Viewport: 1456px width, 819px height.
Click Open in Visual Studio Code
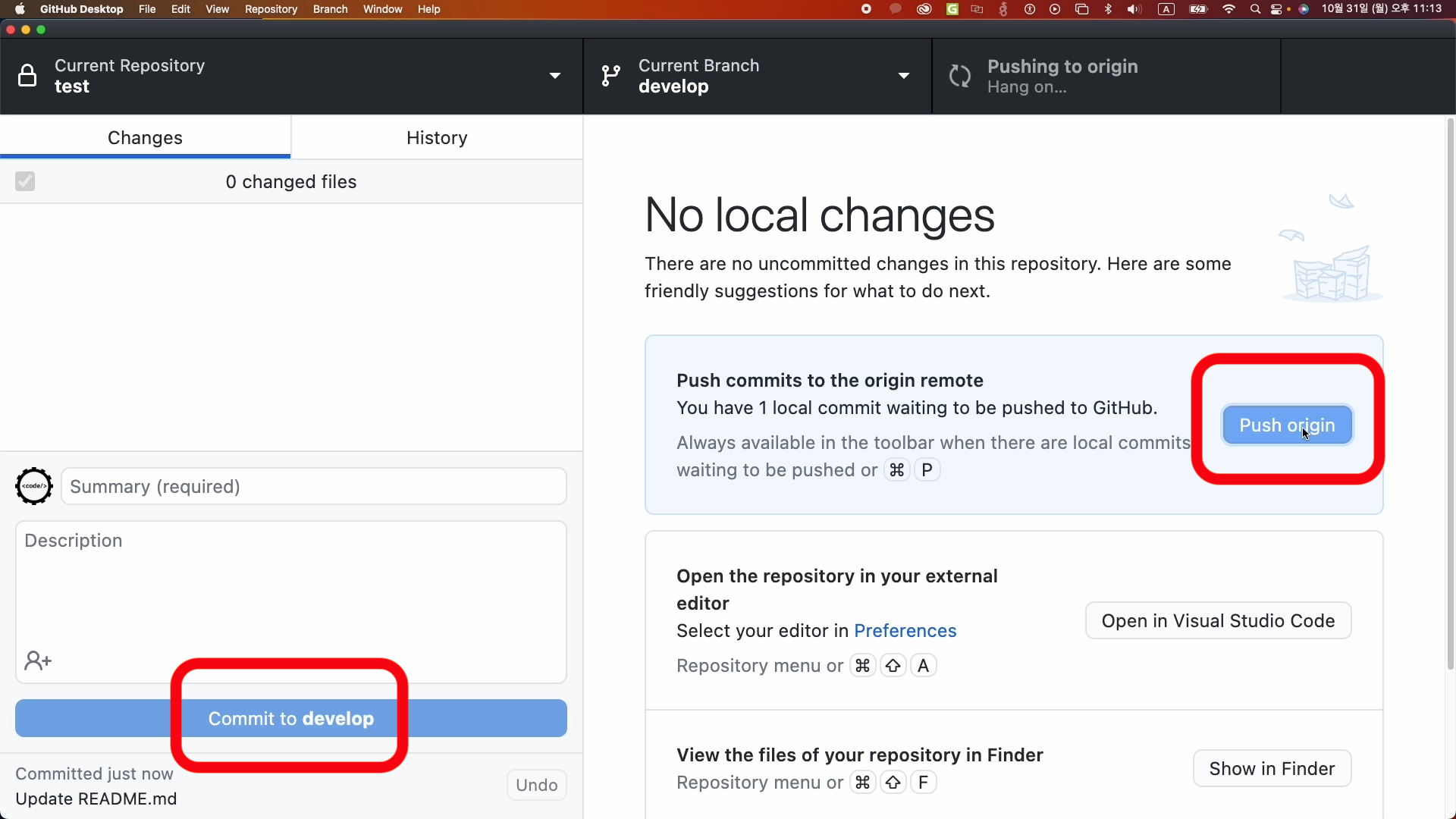click(x=1218, y=620)
